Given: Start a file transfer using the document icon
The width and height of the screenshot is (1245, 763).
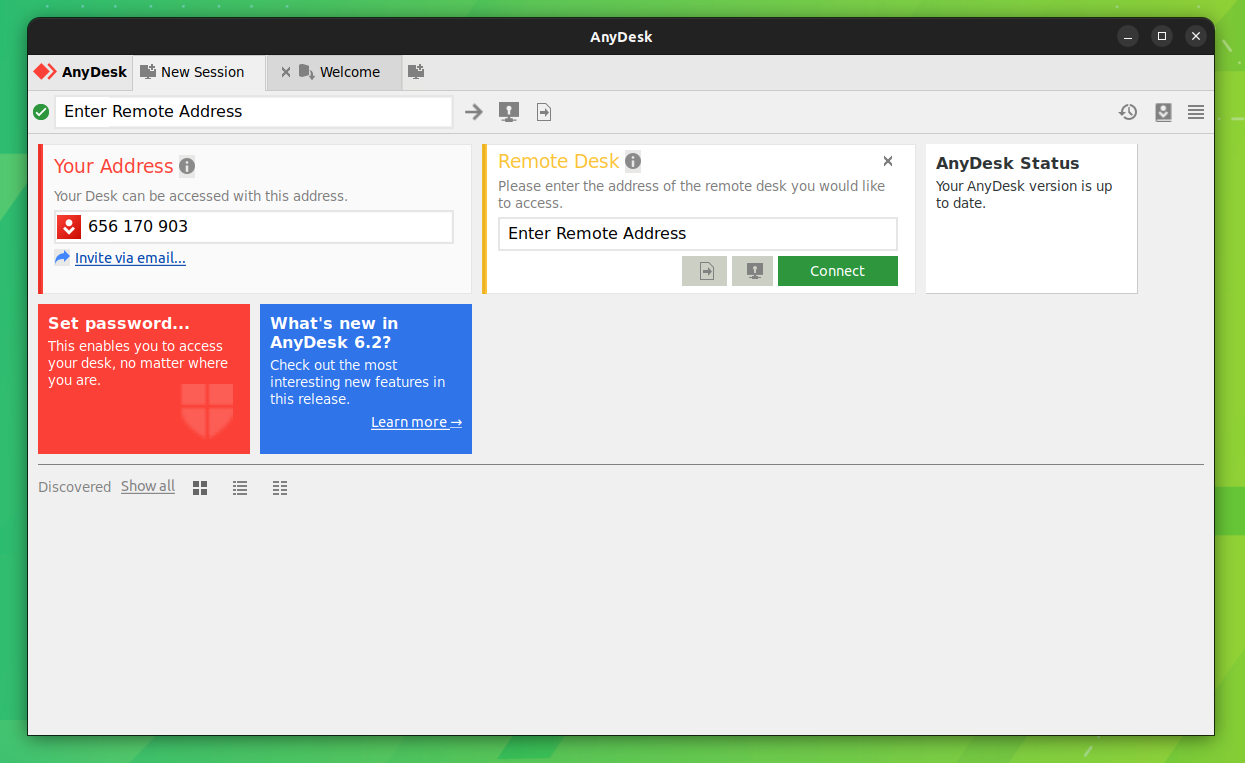Looking at the screenshot, I should coord(543,111).
